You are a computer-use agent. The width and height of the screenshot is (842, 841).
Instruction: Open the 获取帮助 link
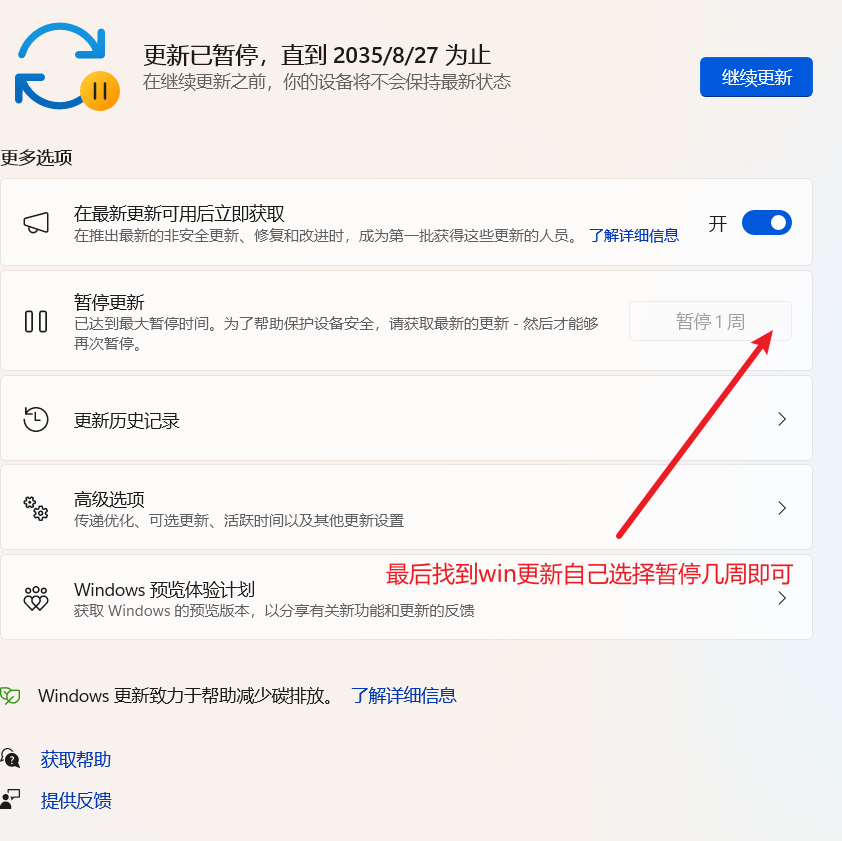[x=76, y=759]
